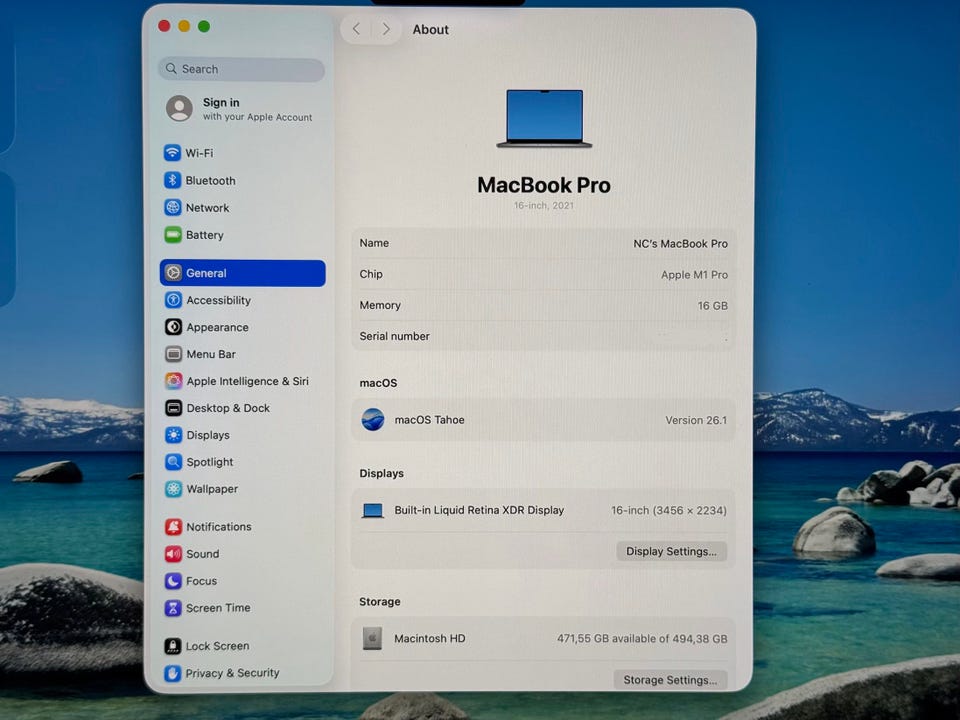Click the Apple Account avatar icon
Screen dimensions: 960x720
click(x=179, y=108)
